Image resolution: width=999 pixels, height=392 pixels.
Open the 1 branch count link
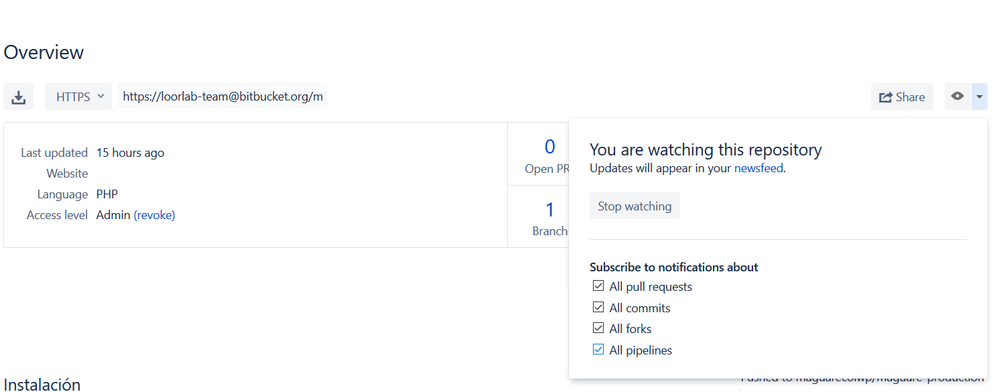[549, 209]
